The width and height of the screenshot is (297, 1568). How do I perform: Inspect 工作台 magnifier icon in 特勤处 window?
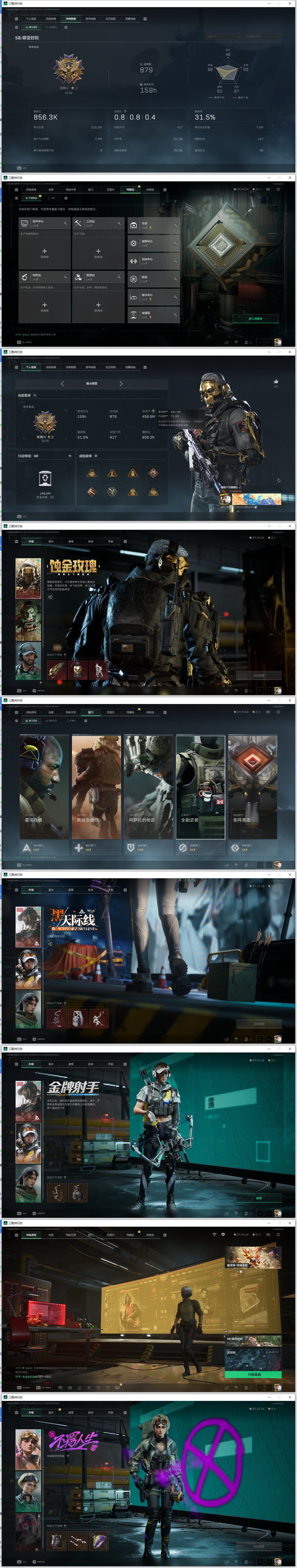(x=119, y=223)
